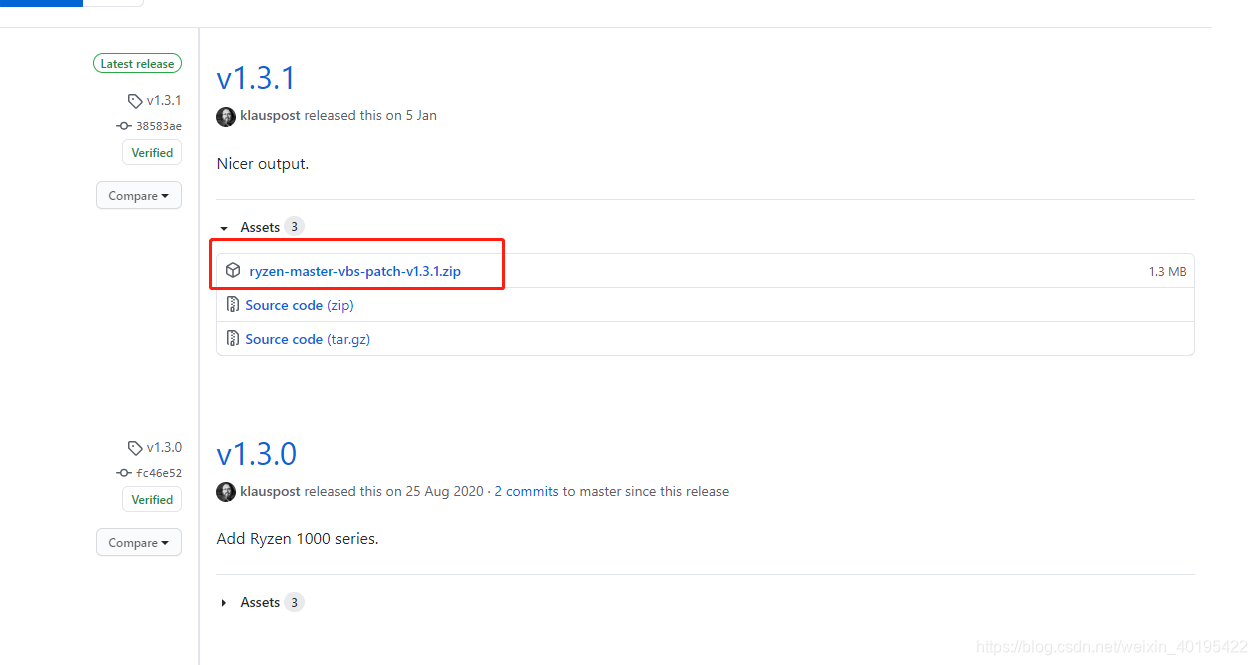This screenshot has height=665, width=1257.
Task: Open commit fc46e52
Action: tap(159, 473)
